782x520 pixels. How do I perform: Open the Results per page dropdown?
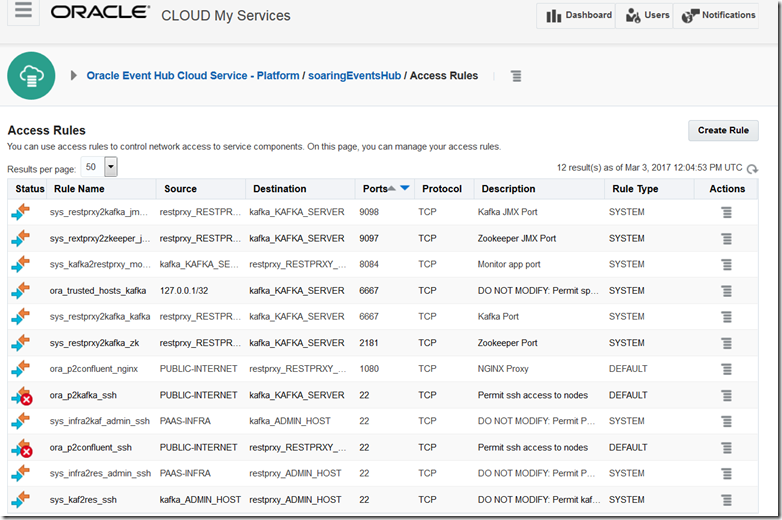click(110, 167)
